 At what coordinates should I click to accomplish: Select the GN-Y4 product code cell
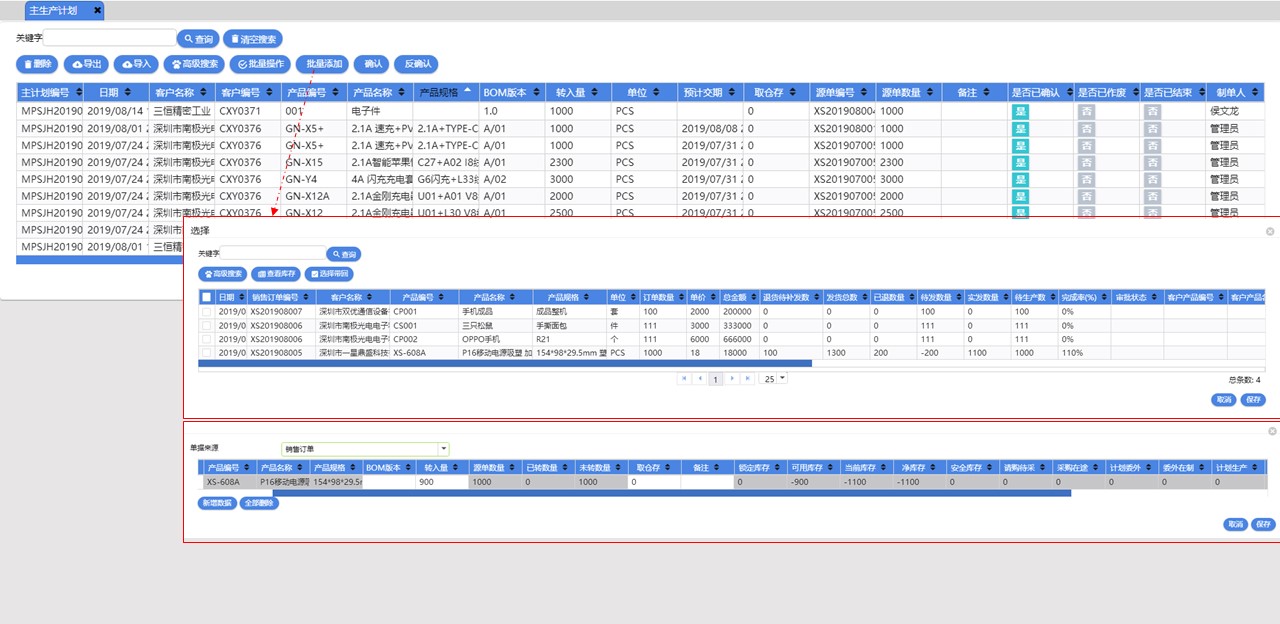point(314,179)
